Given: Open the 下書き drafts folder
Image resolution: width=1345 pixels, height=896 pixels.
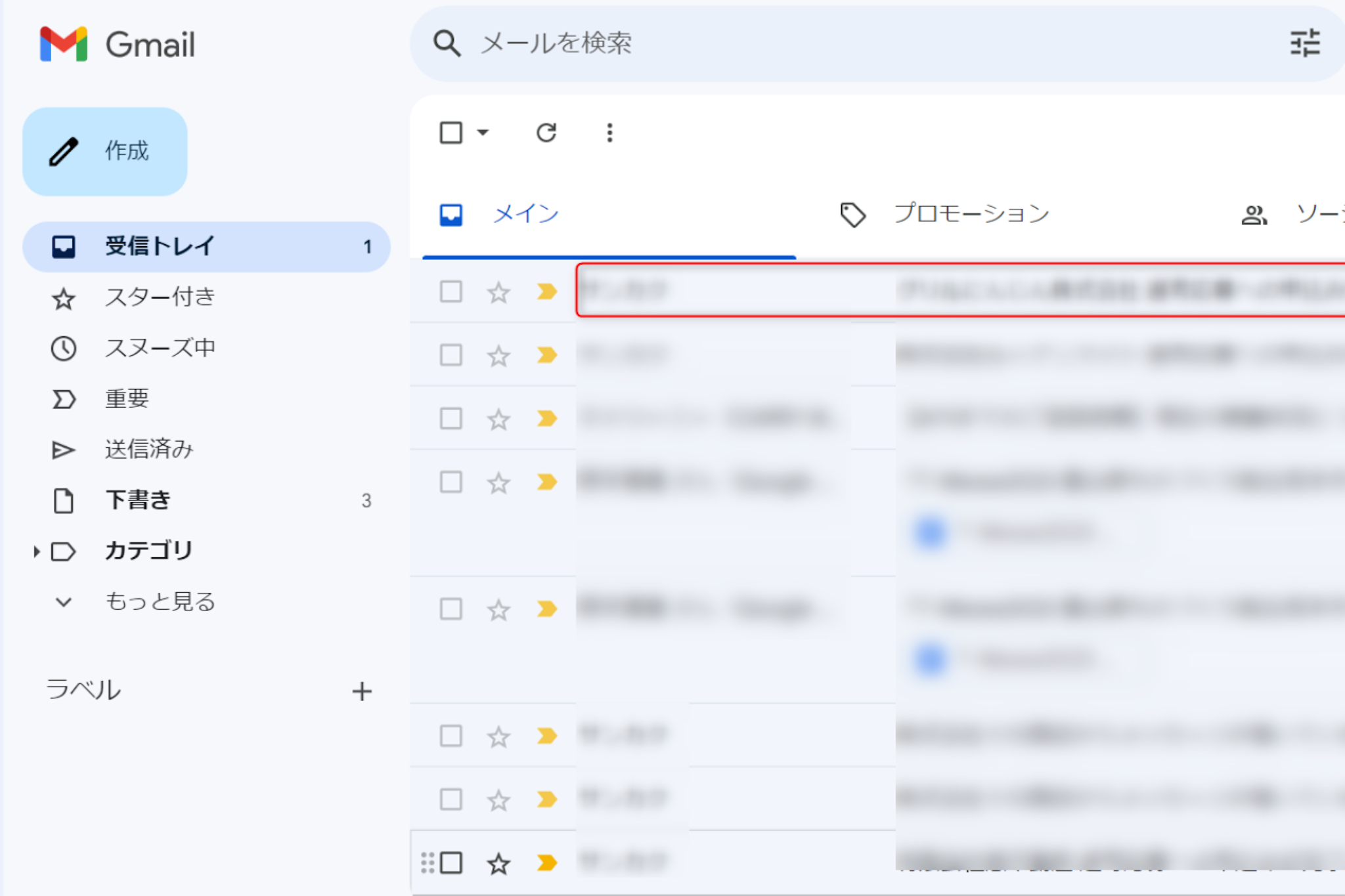Looking at the screenshot, I should (x=138, y=500).
